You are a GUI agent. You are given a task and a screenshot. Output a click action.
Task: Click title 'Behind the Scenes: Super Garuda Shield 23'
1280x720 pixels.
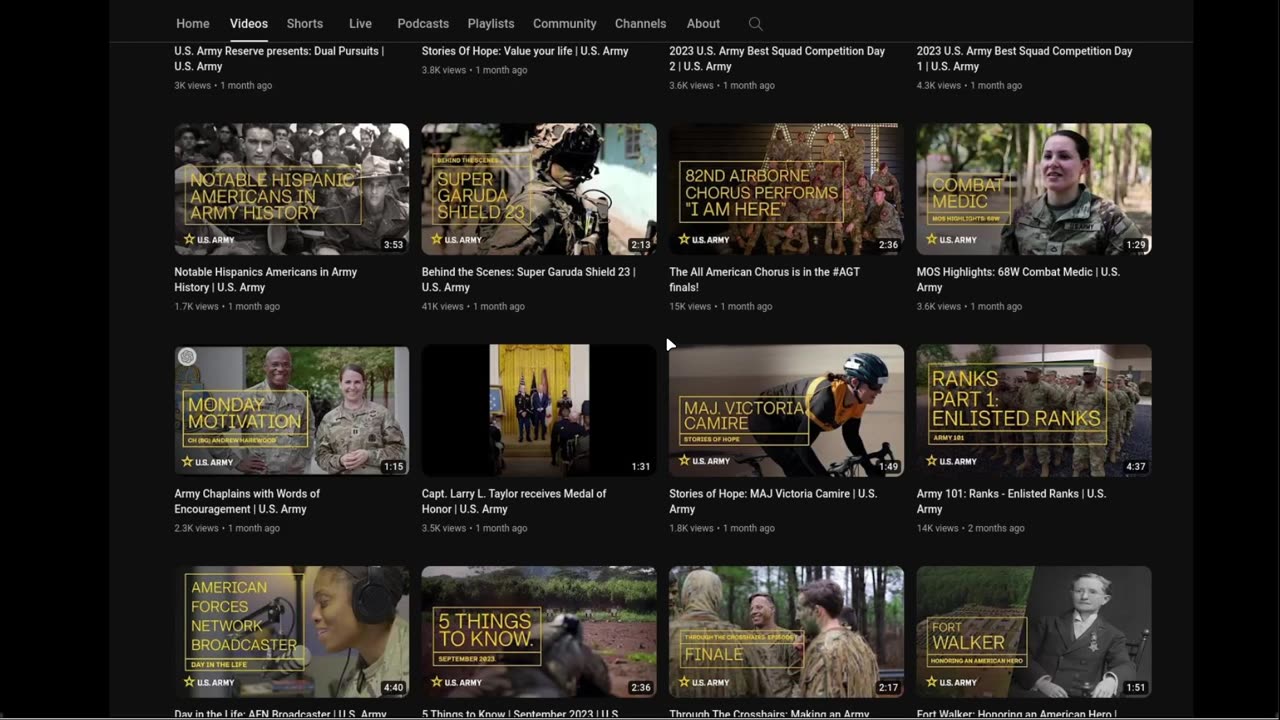528,280
